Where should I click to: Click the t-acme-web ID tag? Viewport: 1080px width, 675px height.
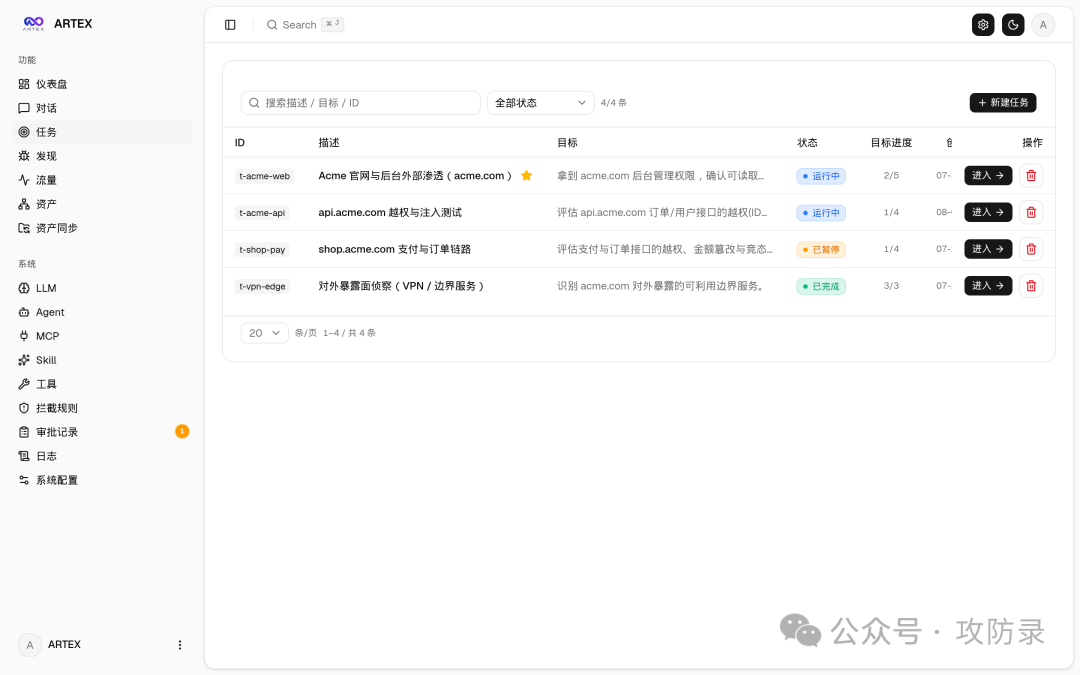point(264,176)
